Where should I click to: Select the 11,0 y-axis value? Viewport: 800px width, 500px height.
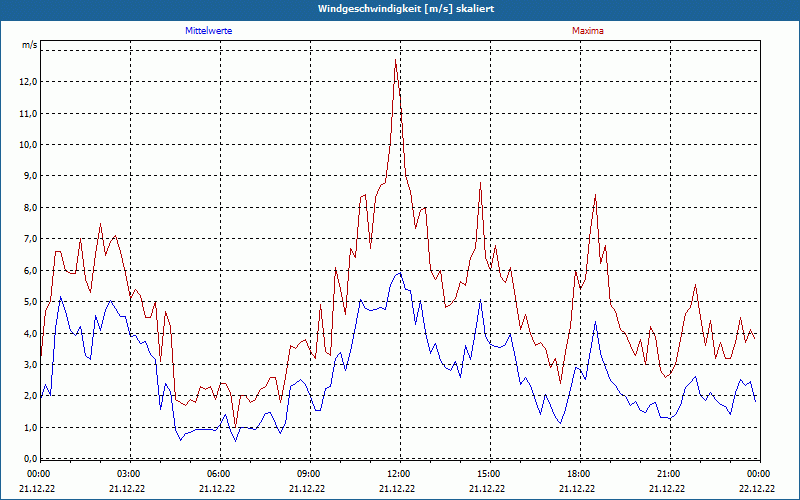click(28, 113)
